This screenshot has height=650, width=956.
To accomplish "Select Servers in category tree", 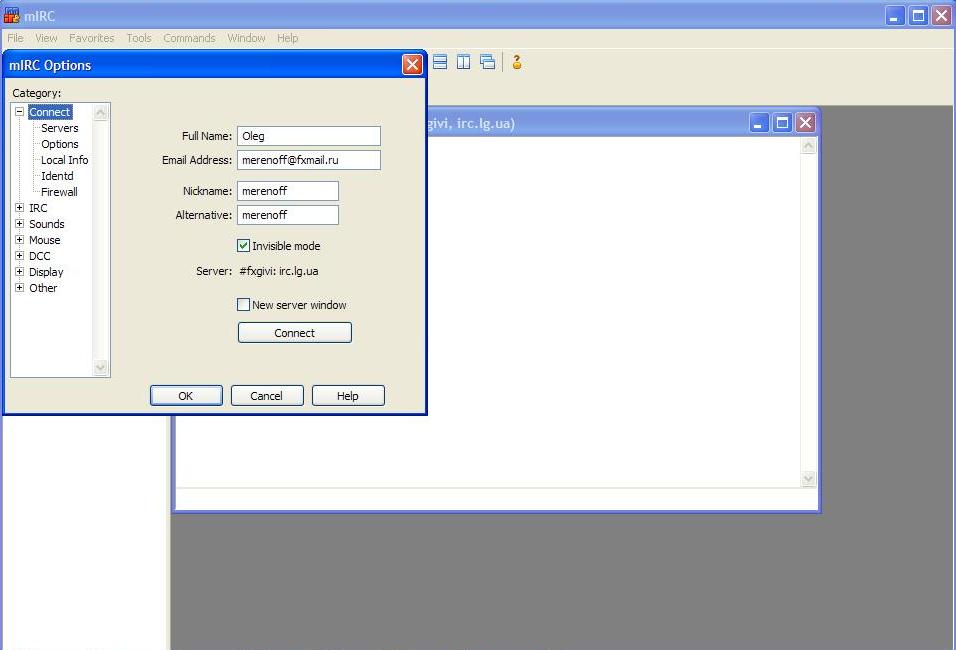I will pyautogui.click(x=60, y=128).
